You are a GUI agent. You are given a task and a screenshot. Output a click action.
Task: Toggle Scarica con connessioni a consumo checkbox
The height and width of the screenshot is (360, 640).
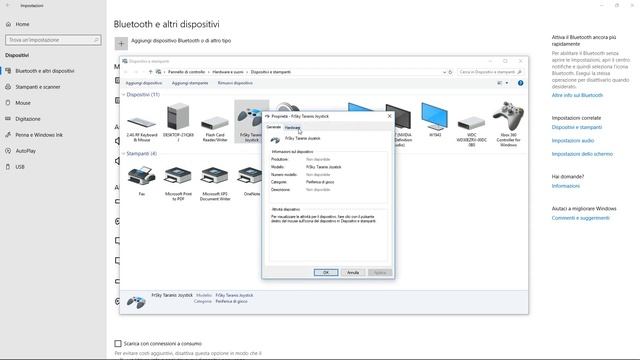[x=118, y=343]
